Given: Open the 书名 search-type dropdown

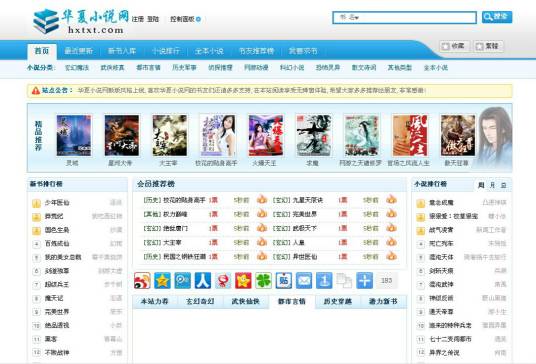Looking at the screenshot, I should pyautogui.click(x=349, y=17).
